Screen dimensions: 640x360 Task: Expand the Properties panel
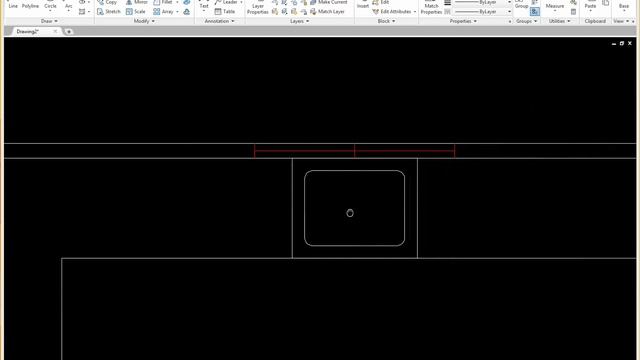(x=463, y=21)
